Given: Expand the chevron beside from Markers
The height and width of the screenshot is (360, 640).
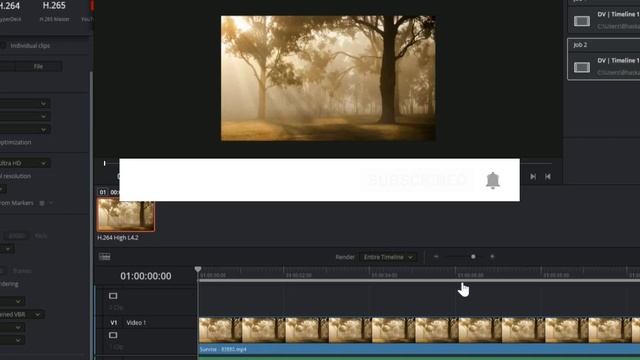Looking at the screenshot, I should [x=51, y=203].
